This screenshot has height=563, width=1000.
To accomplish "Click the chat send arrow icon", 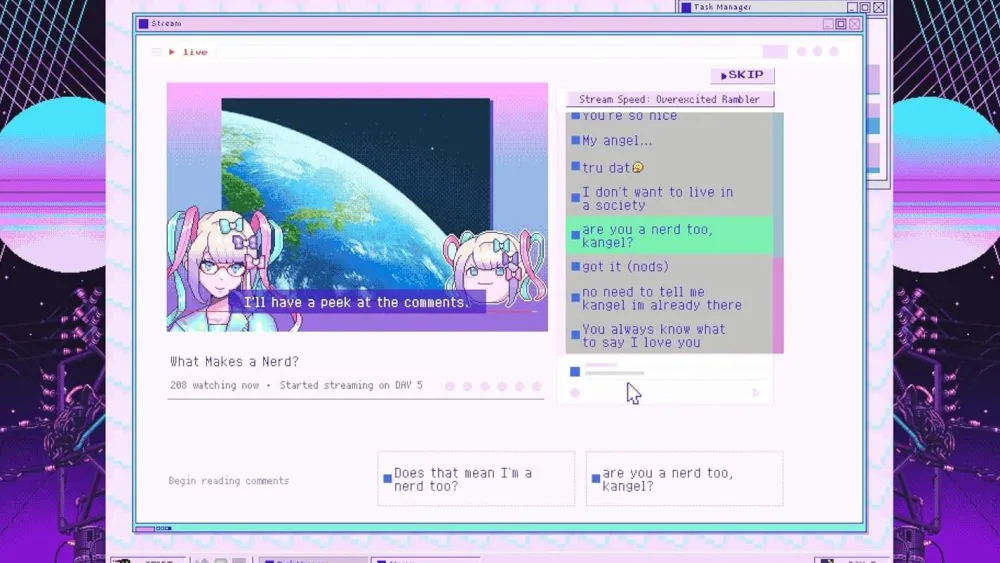I will pyautogui.click(x=756, y=393).
